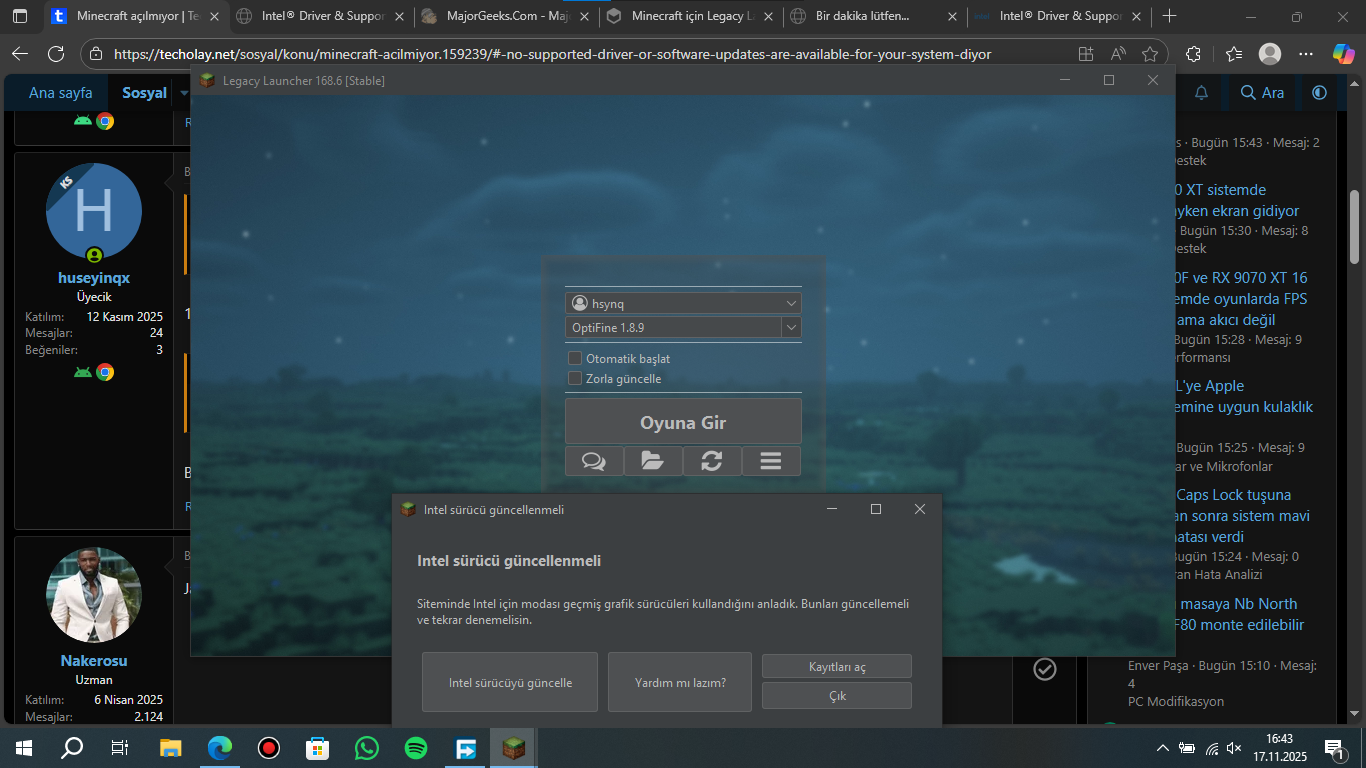Enable the Otomatik başlat checkbox
Viewport: 1366px width, 768px height.
click(x=575, y=358)
